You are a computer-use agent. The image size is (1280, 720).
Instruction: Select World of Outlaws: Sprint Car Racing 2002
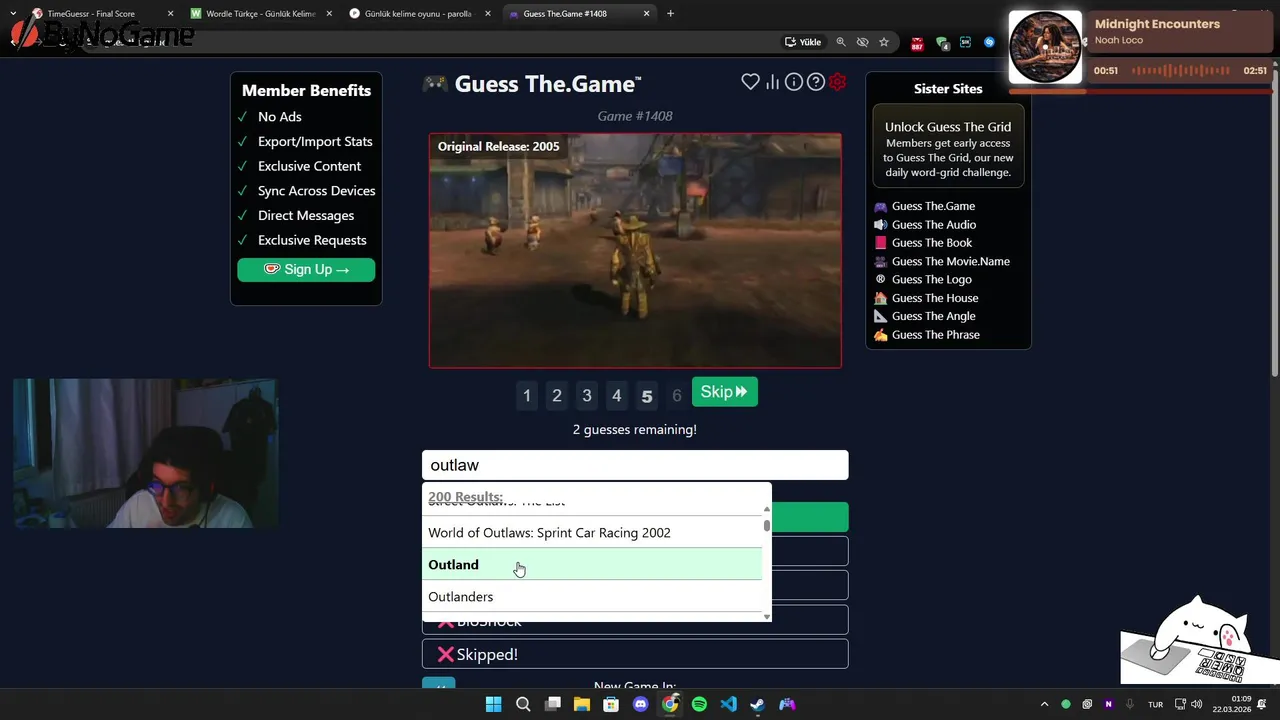592,533
